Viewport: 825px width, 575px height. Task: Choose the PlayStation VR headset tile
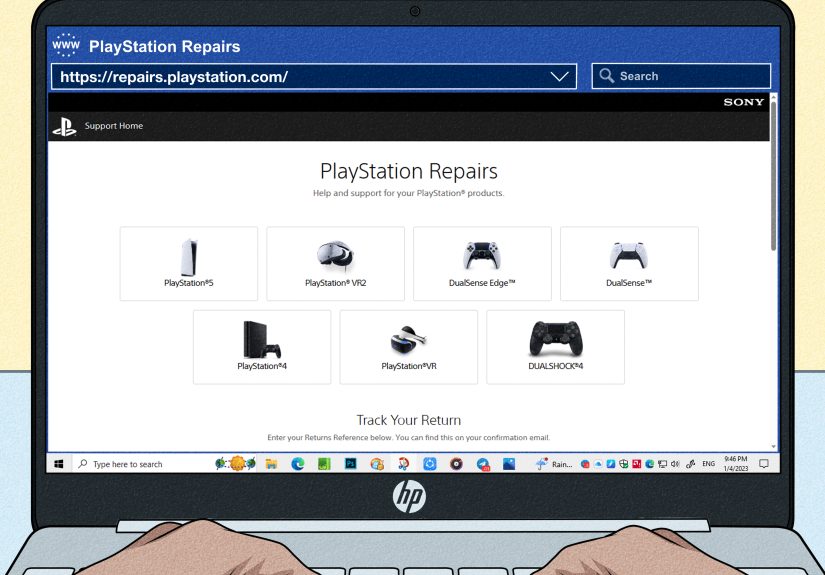[409, 347]
